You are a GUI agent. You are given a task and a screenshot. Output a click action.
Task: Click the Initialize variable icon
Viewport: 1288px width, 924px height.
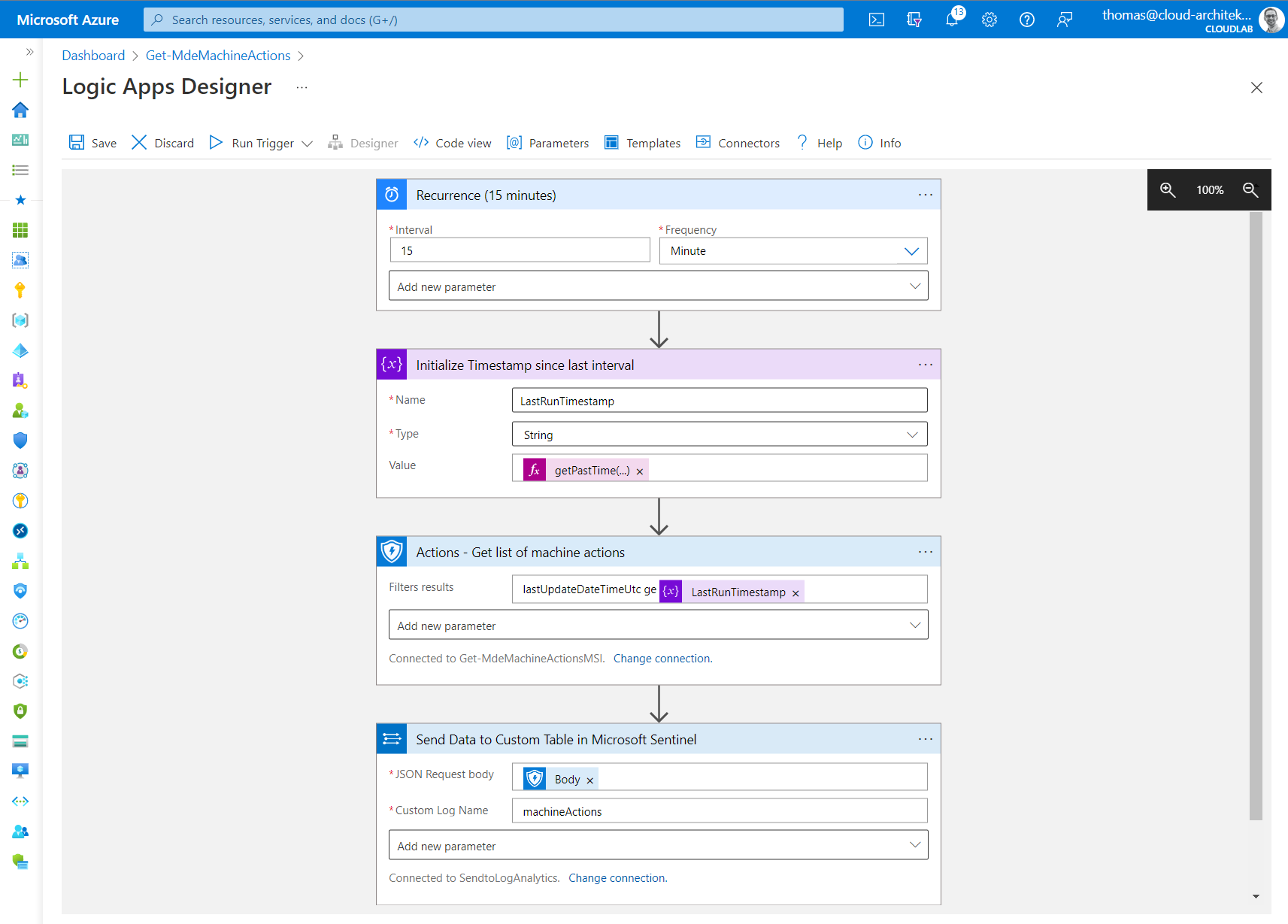click(392, 365)
